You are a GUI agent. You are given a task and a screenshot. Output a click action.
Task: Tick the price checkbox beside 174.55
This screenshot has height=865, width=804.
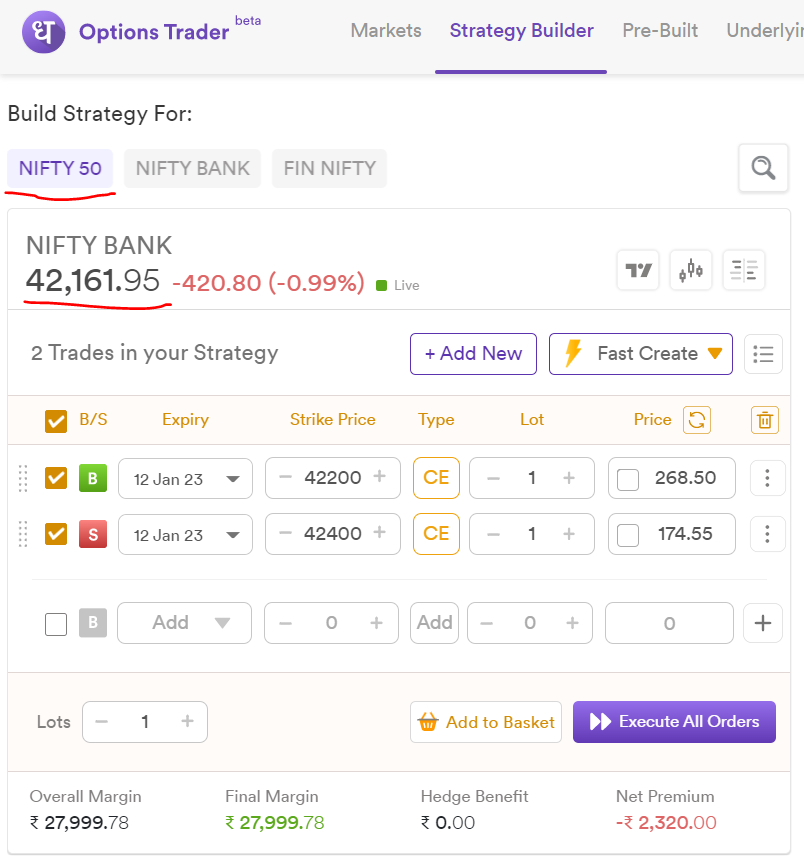pos(628,535)
